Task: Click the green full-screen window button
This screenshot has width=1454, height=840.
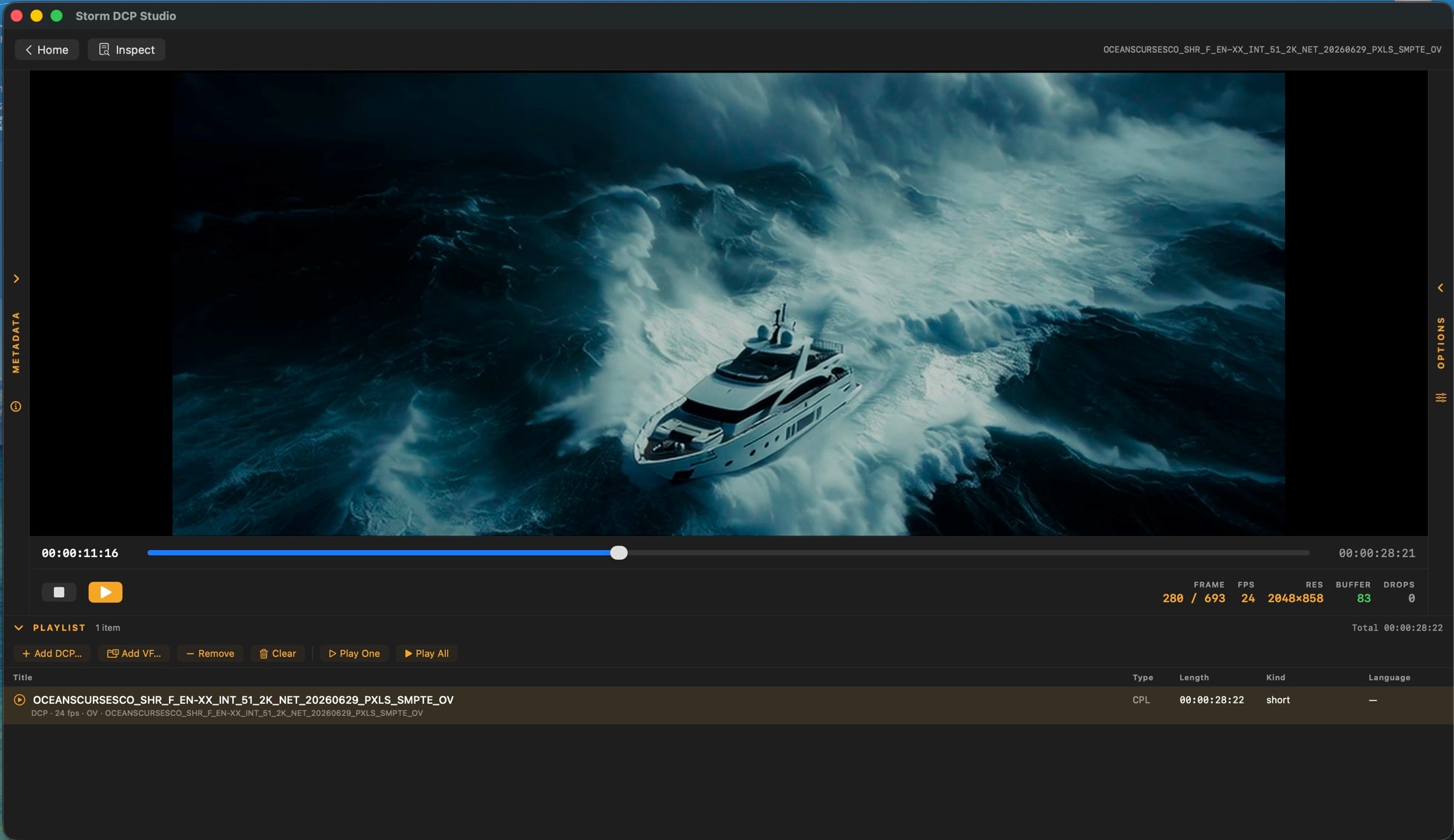Action: point(56,16)
